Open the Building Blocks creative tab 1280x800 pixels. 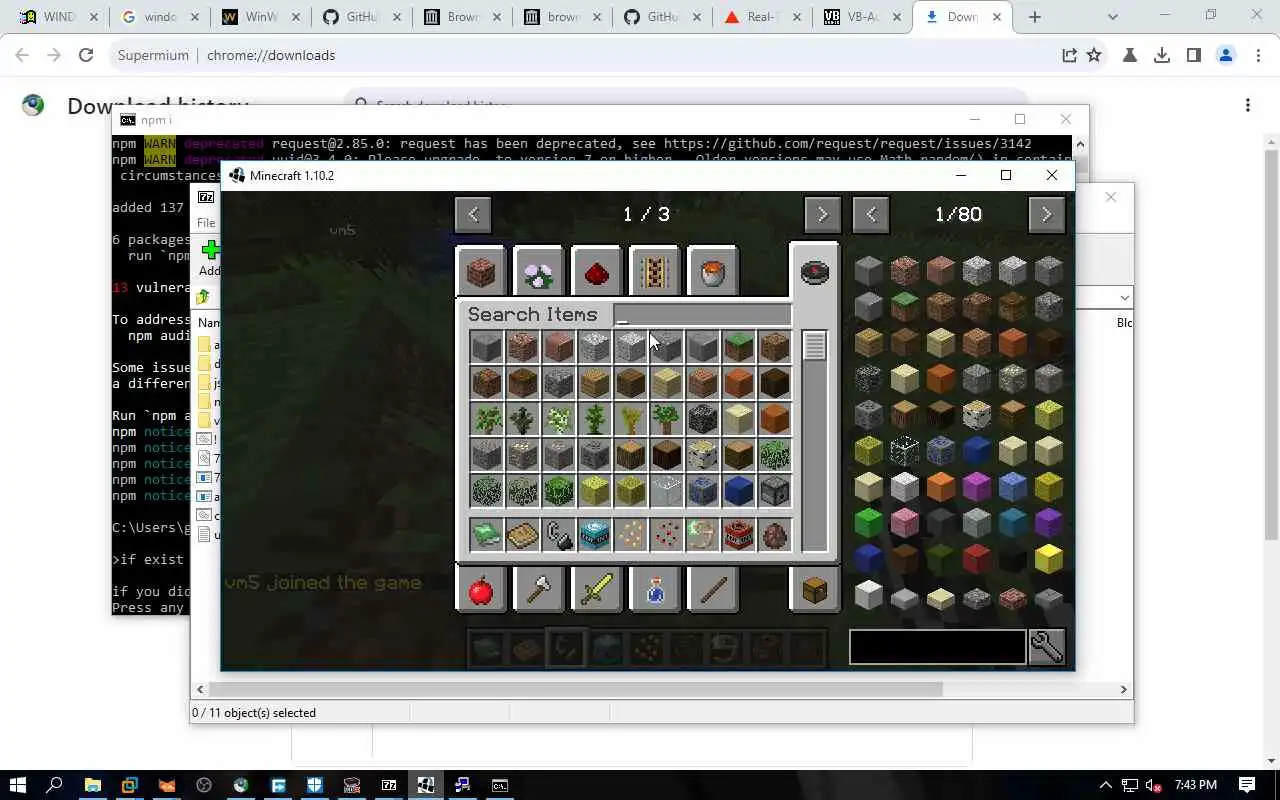tap(481, 271)
